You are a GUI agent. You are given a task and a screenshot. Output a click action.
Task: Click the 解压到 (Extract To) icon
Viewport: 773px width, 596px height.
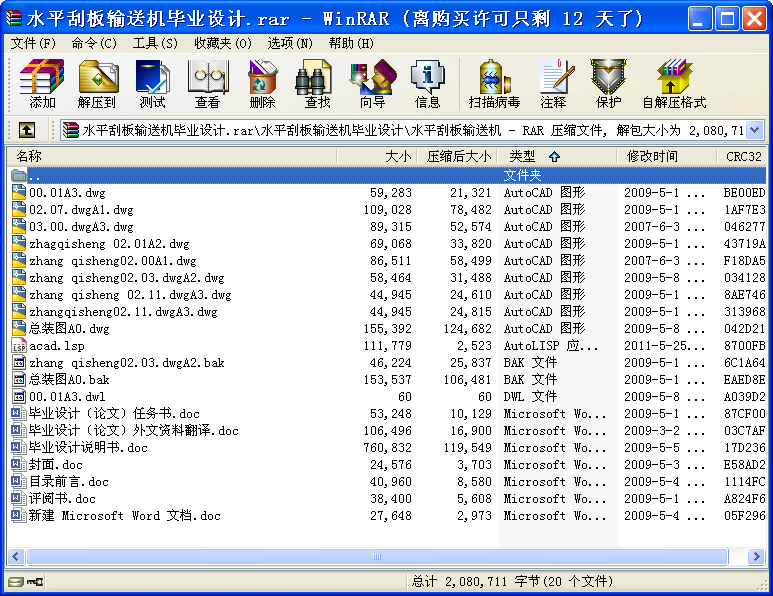[x=97, y=84]
